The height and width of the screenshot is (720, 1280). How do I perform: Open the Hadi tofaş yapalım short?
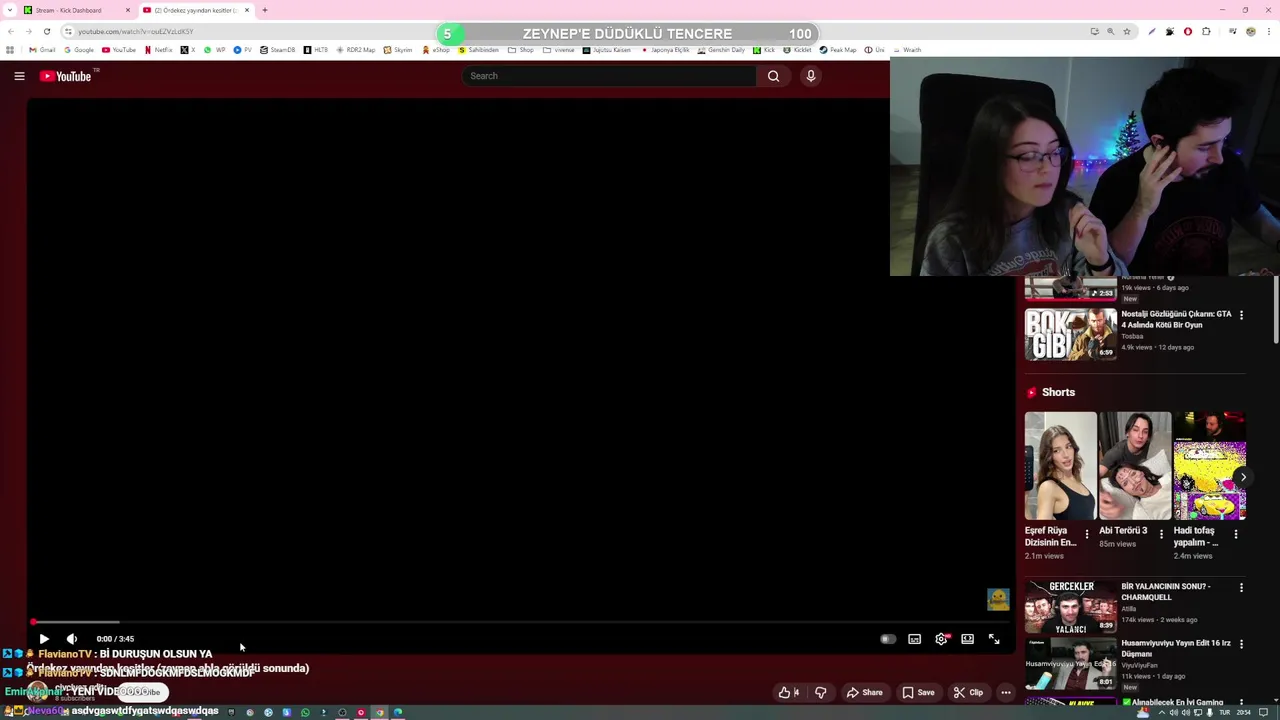coord(1210,466)
